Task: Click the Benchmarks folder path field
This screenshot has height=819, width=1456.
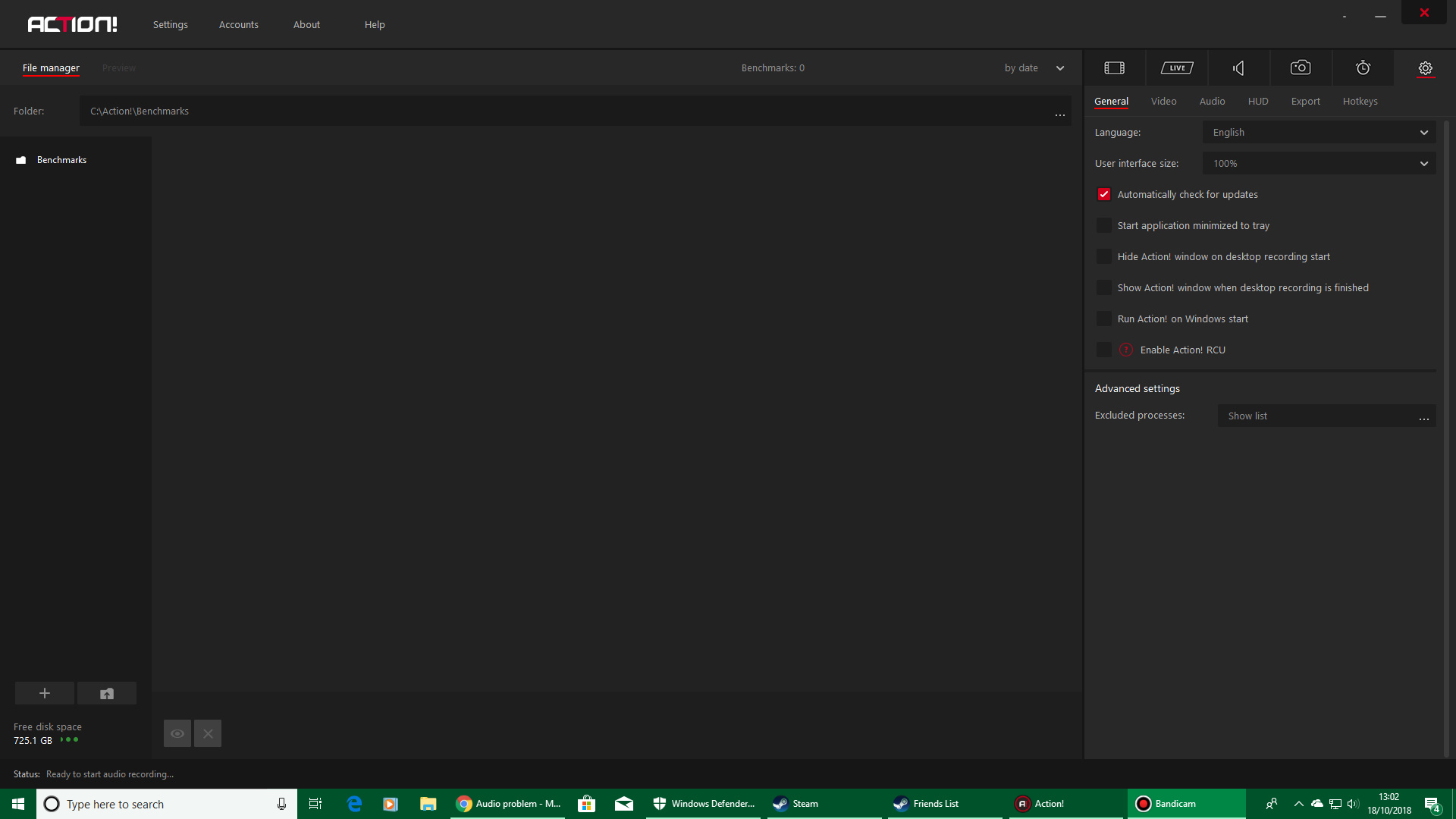Action: (531, 111)
